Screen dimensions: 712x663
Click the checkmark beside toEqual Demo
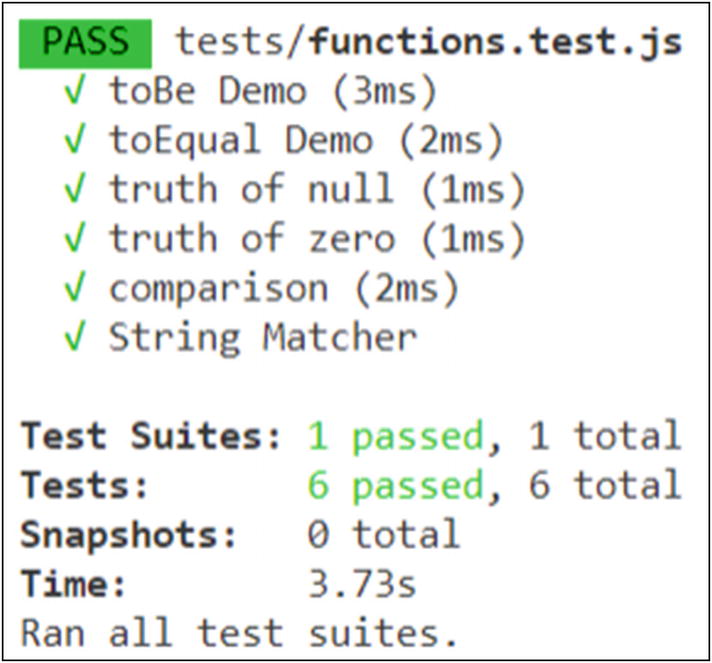(x=75, y=142)
